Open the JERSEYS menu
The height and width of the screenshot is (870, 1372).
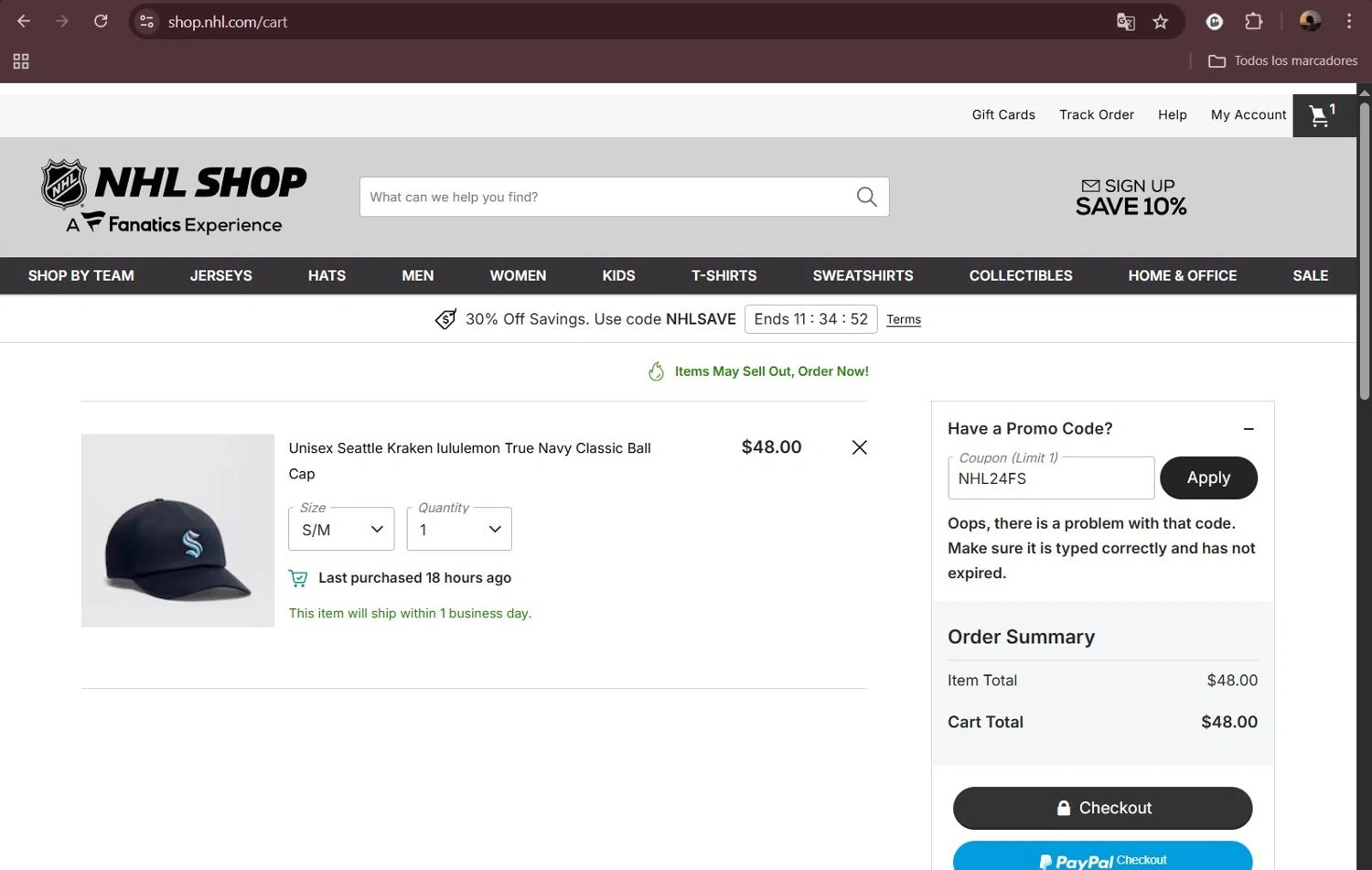pyautogui.click(x=220, y=275)
